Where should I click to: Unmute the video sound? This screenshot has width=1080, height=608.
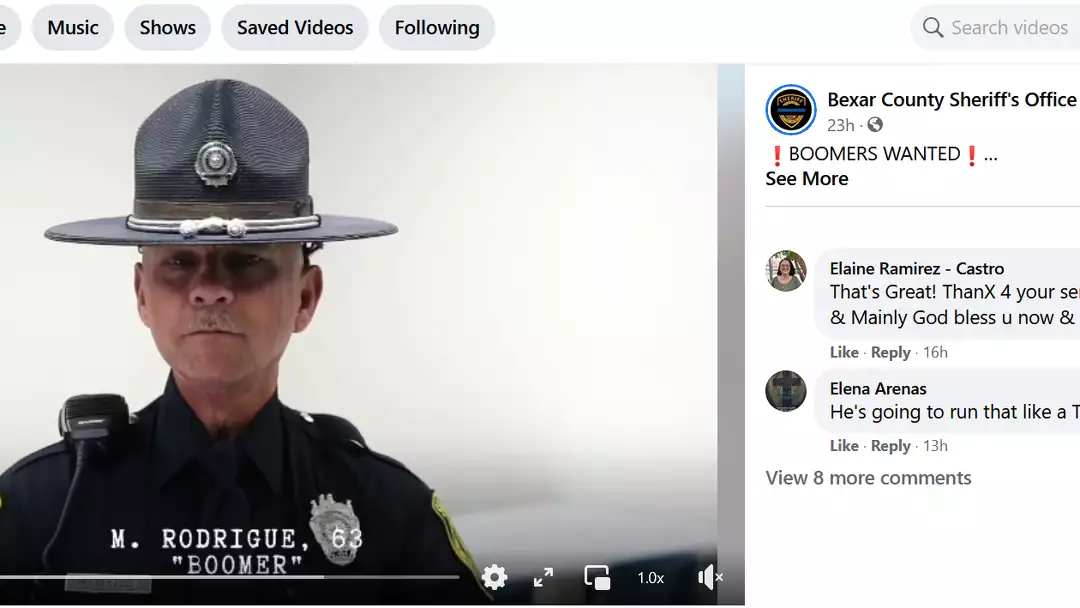point(709,577)
